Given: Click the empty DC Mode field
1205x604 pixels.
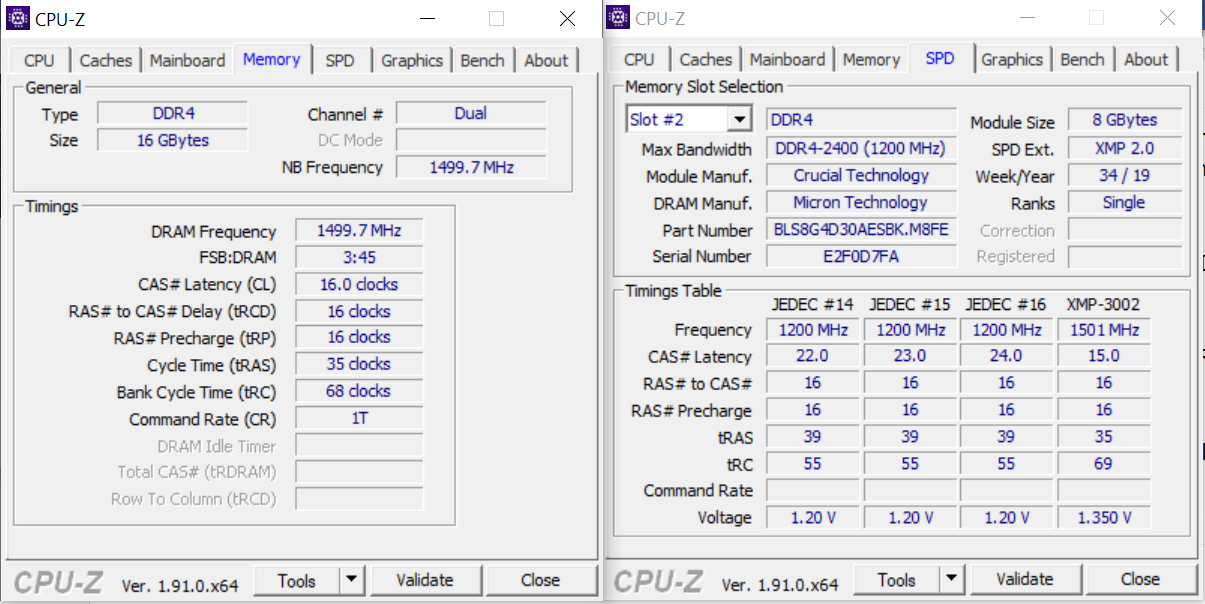Looking at the screenshot, I should tap(471, 140).
